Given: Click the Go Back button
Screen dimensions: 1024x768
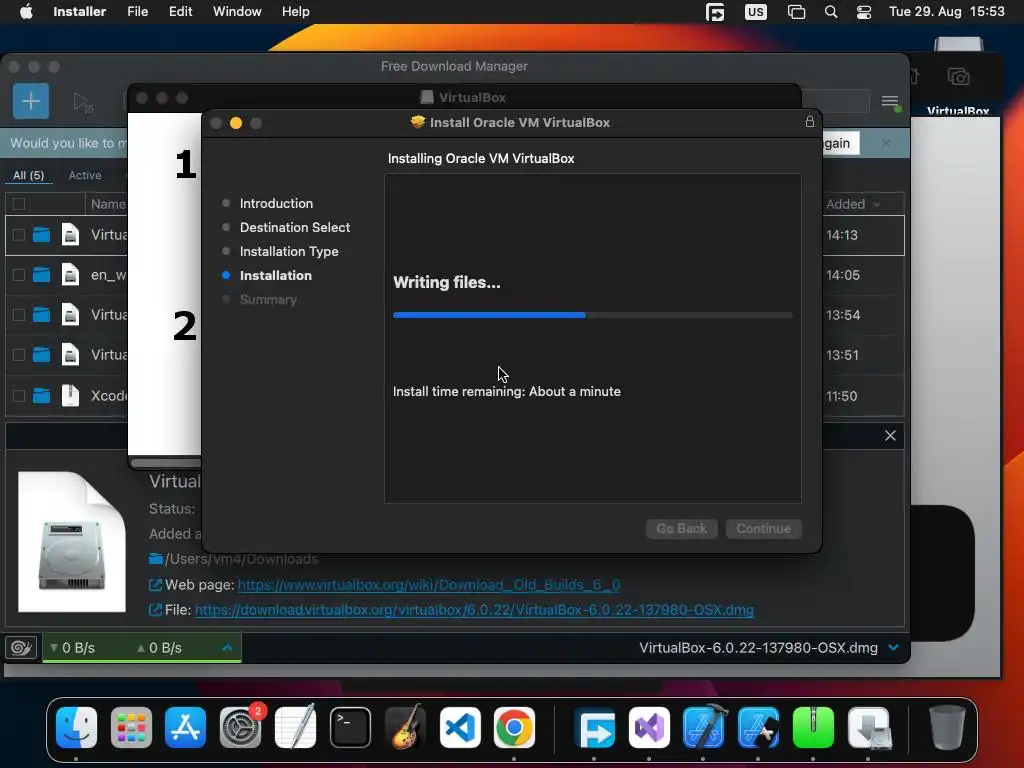Looking at the screenshot, I should pos(681,528).
